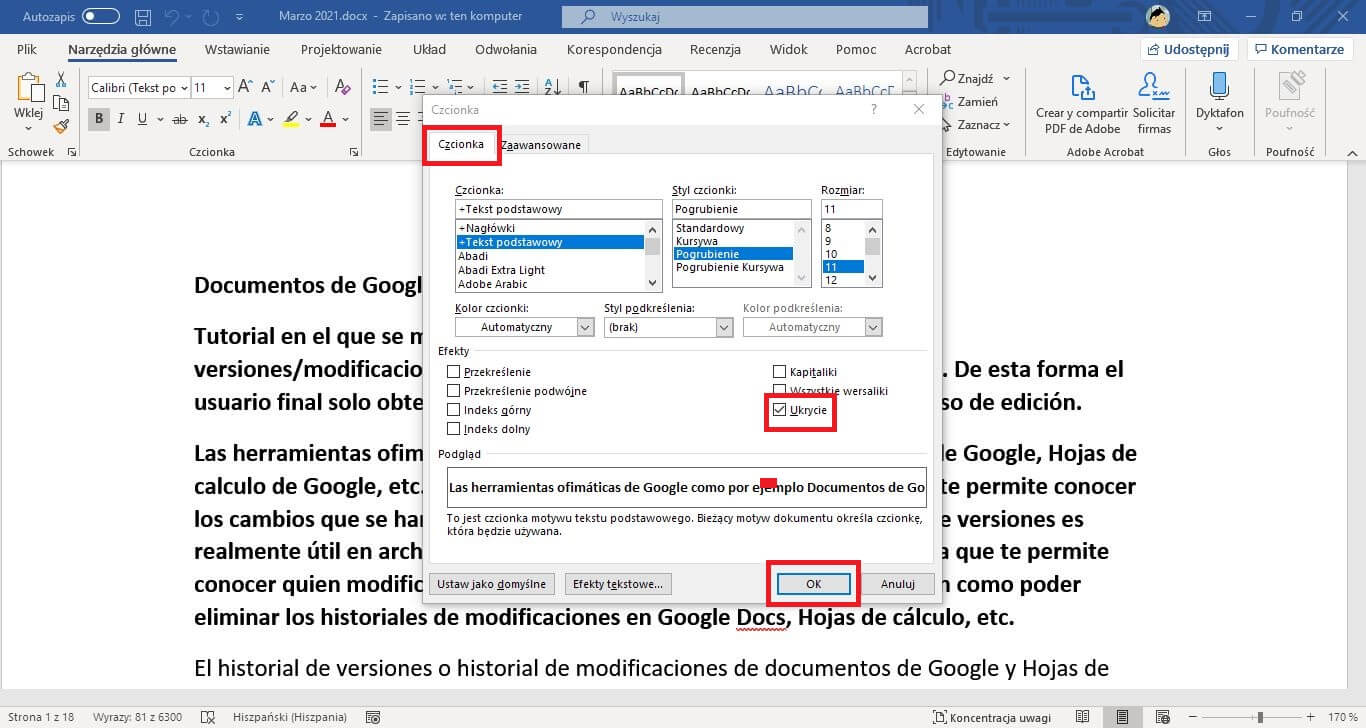Toggle Italic formatting in the ribbon
Image resolution: width=1366 pixels, height=728 pixels.
click(121, 119)
